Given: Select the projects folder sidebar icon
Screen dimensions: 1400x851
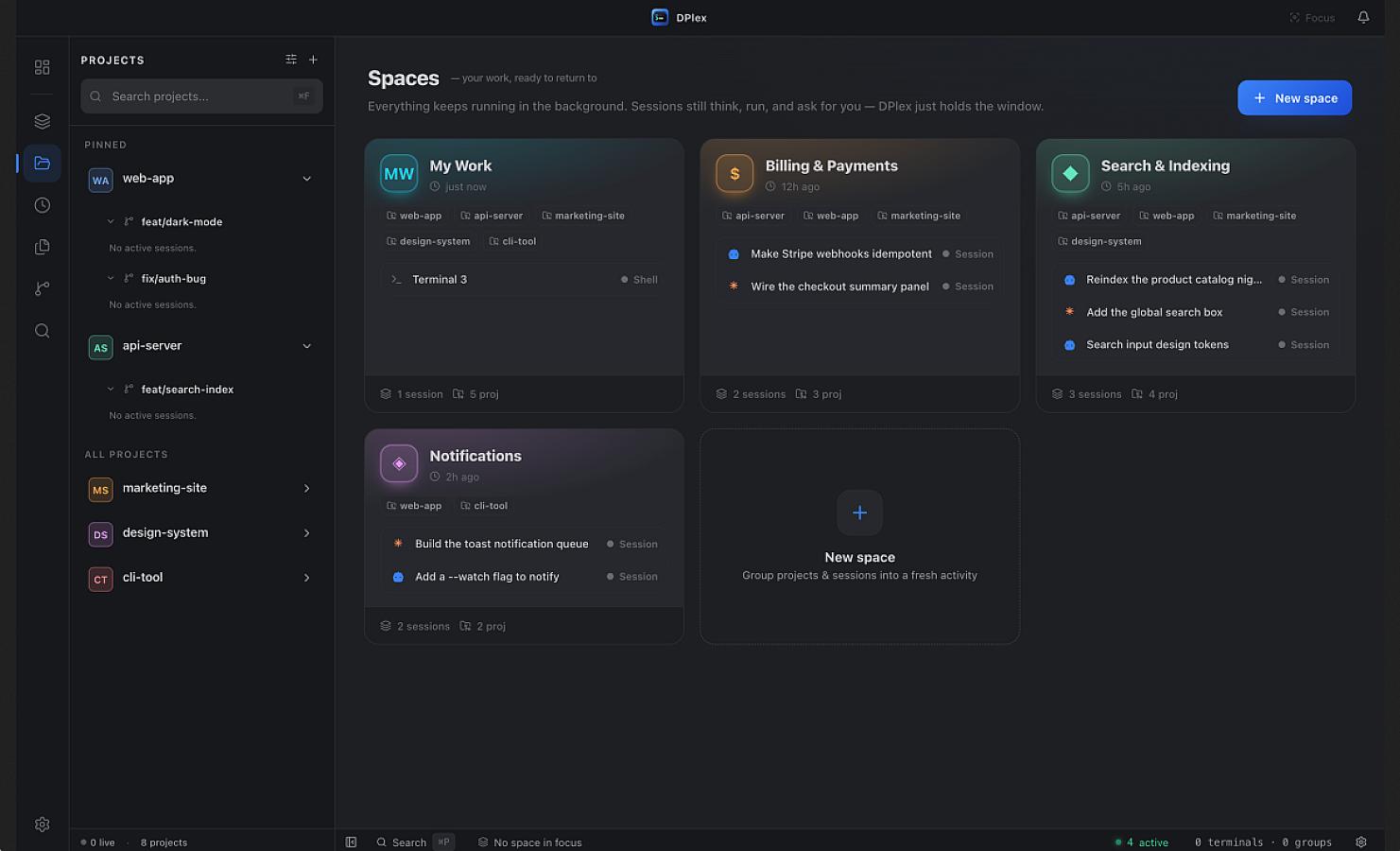Looking at the screenshot, I should pyautogui.click(x=42, y=163).
